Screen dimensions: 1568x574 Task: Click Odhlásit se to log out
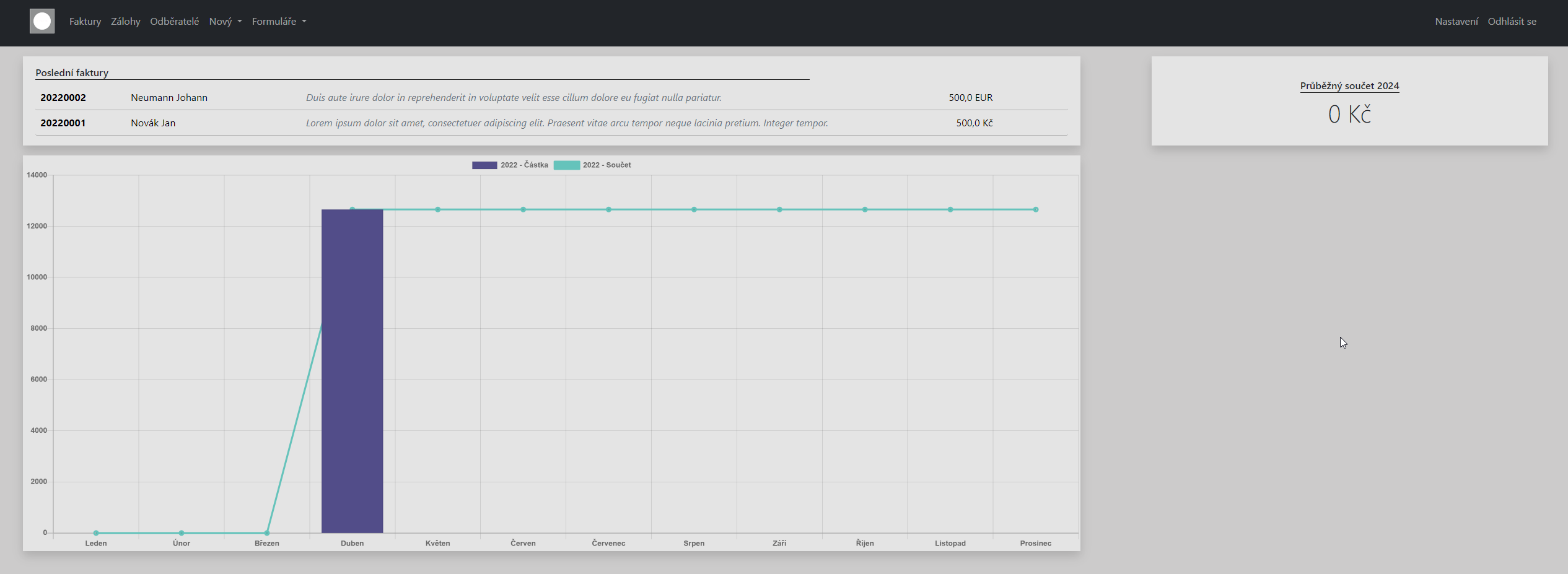point(1512,21)
